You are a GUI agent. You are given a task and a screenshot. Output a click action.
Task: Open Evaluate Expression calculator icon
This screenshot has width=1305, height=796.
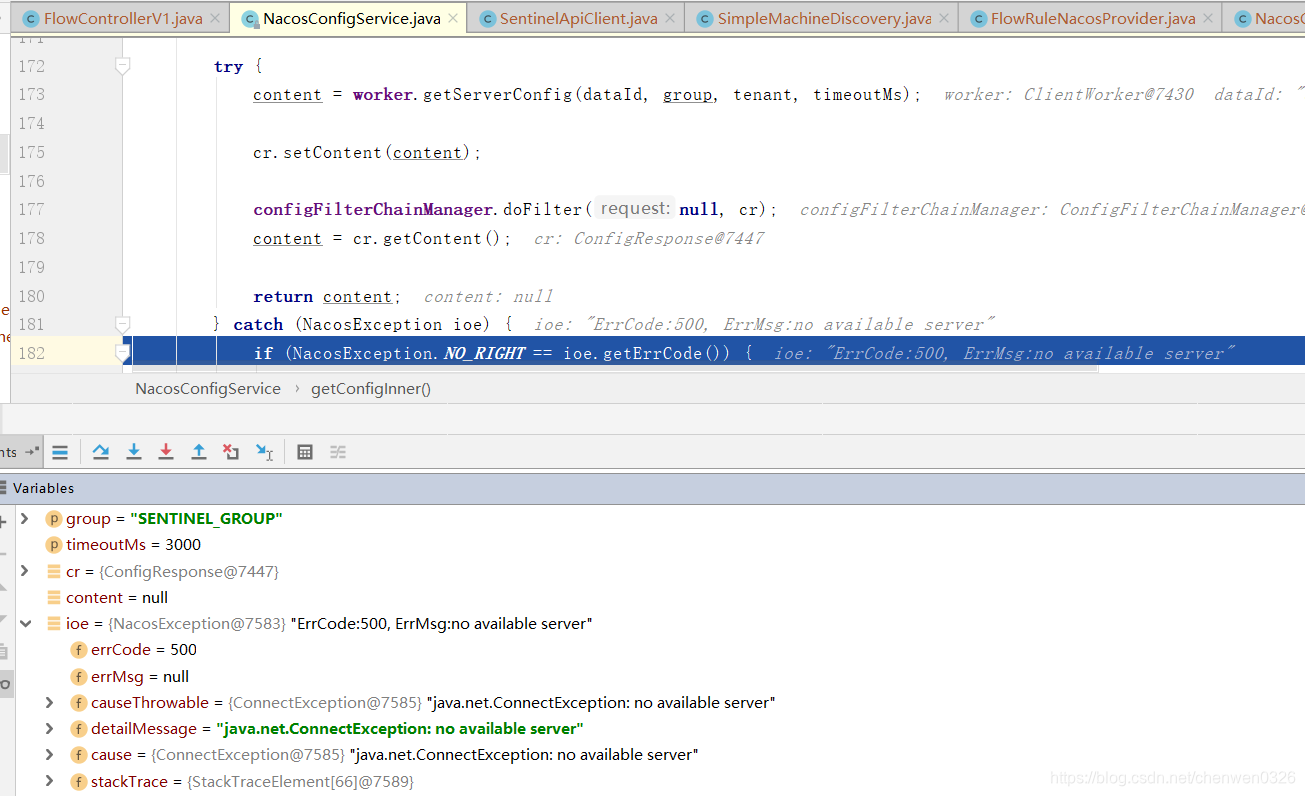[305, 452]
